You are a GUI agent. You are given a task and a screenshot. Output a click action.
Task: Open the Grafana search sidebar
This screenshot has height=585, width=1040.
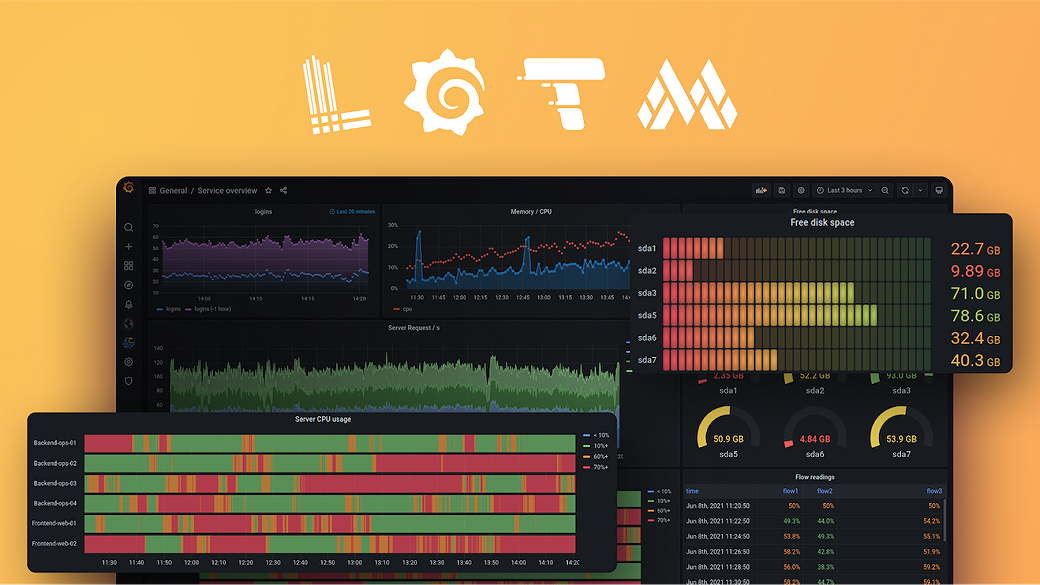[128, 227]
